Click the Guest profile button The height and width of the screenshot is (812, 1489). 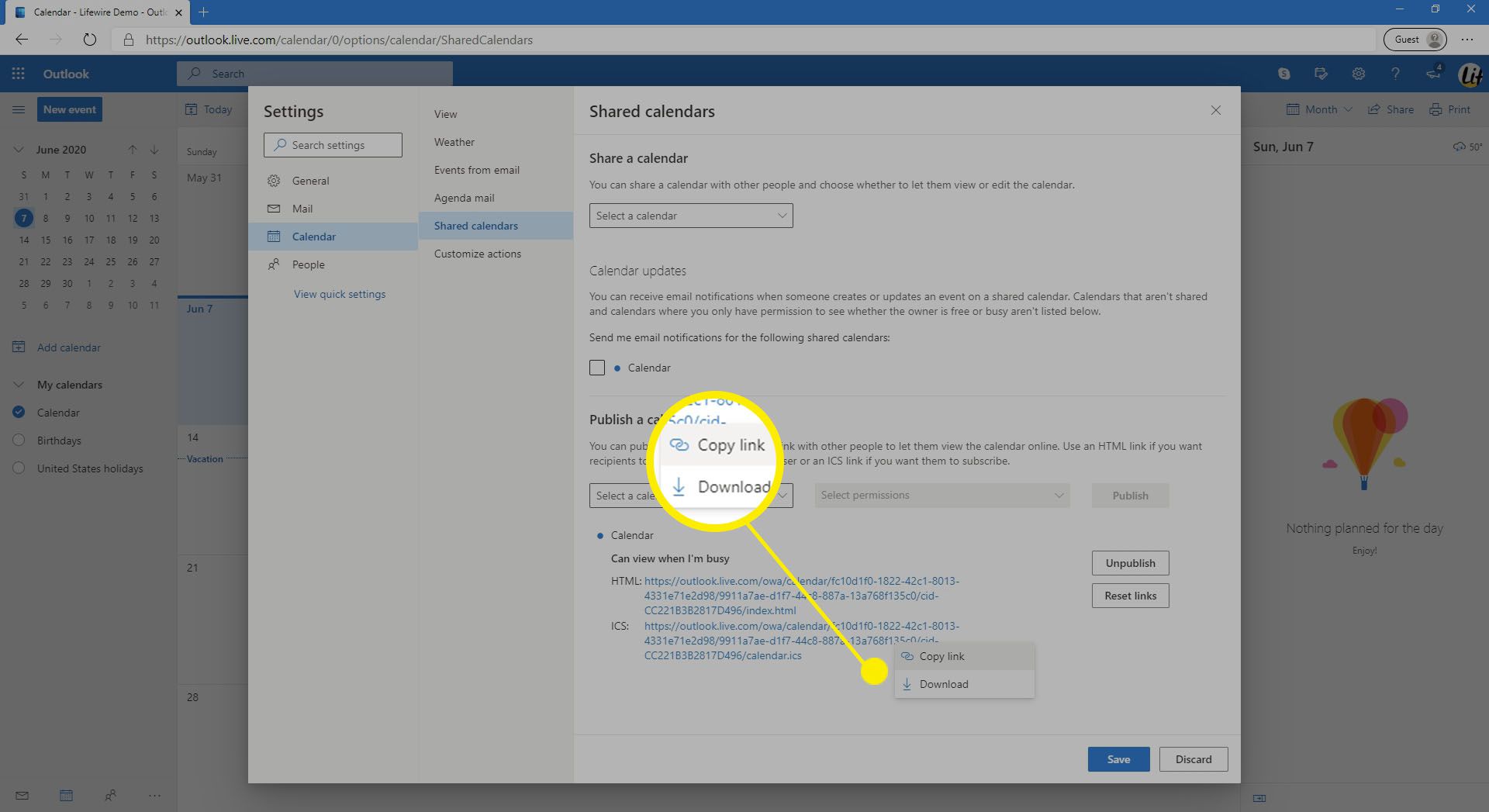tap(1415, 40)
